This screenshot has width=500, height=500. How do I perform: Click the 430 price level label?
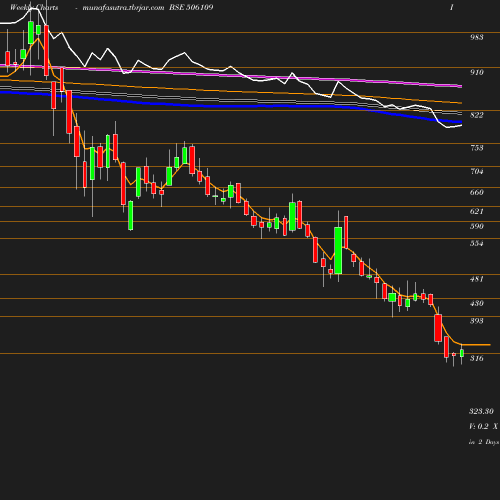[477, 303]
